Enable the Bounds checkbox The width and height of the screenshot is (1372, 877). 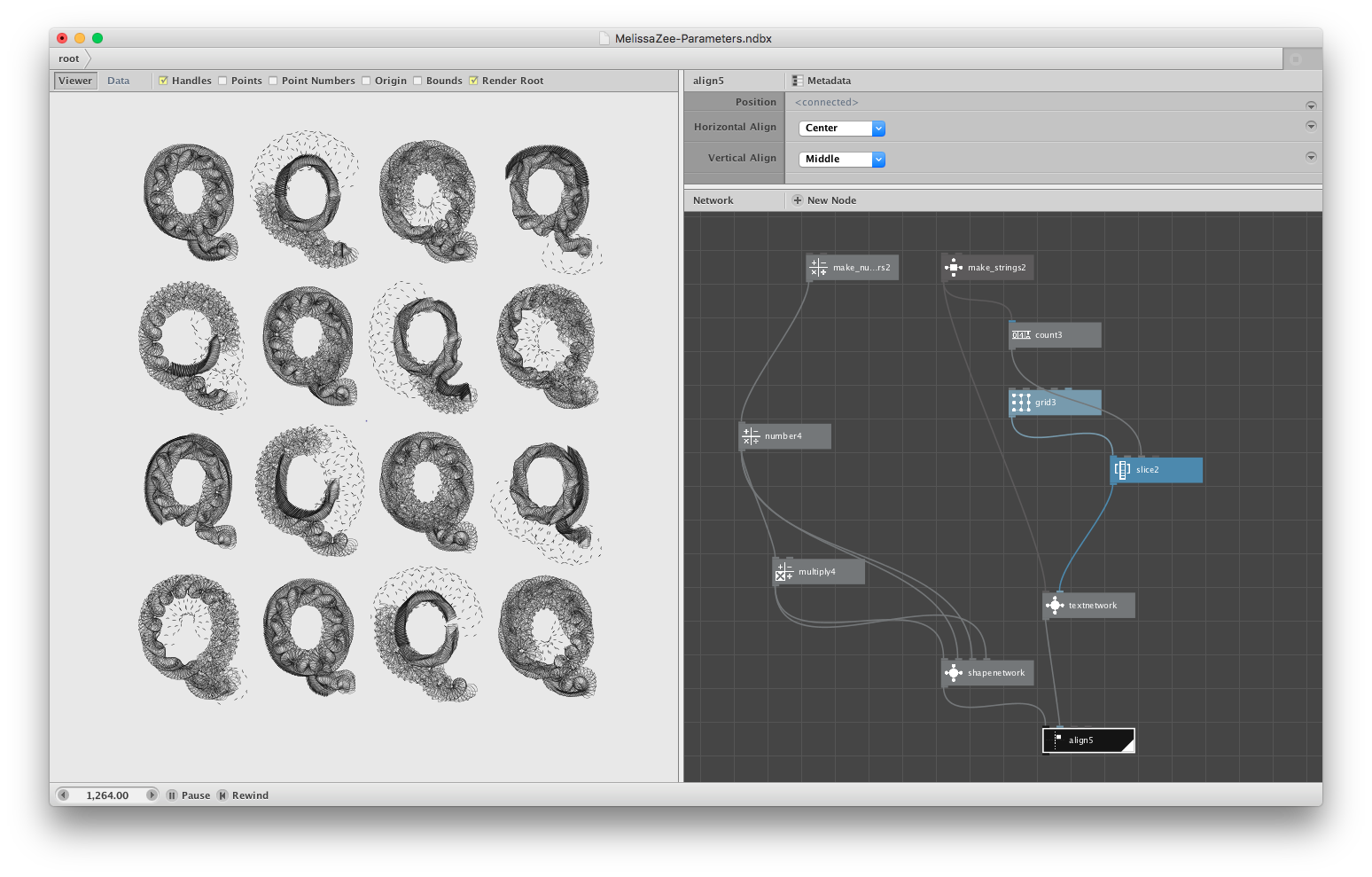(417, 81)
